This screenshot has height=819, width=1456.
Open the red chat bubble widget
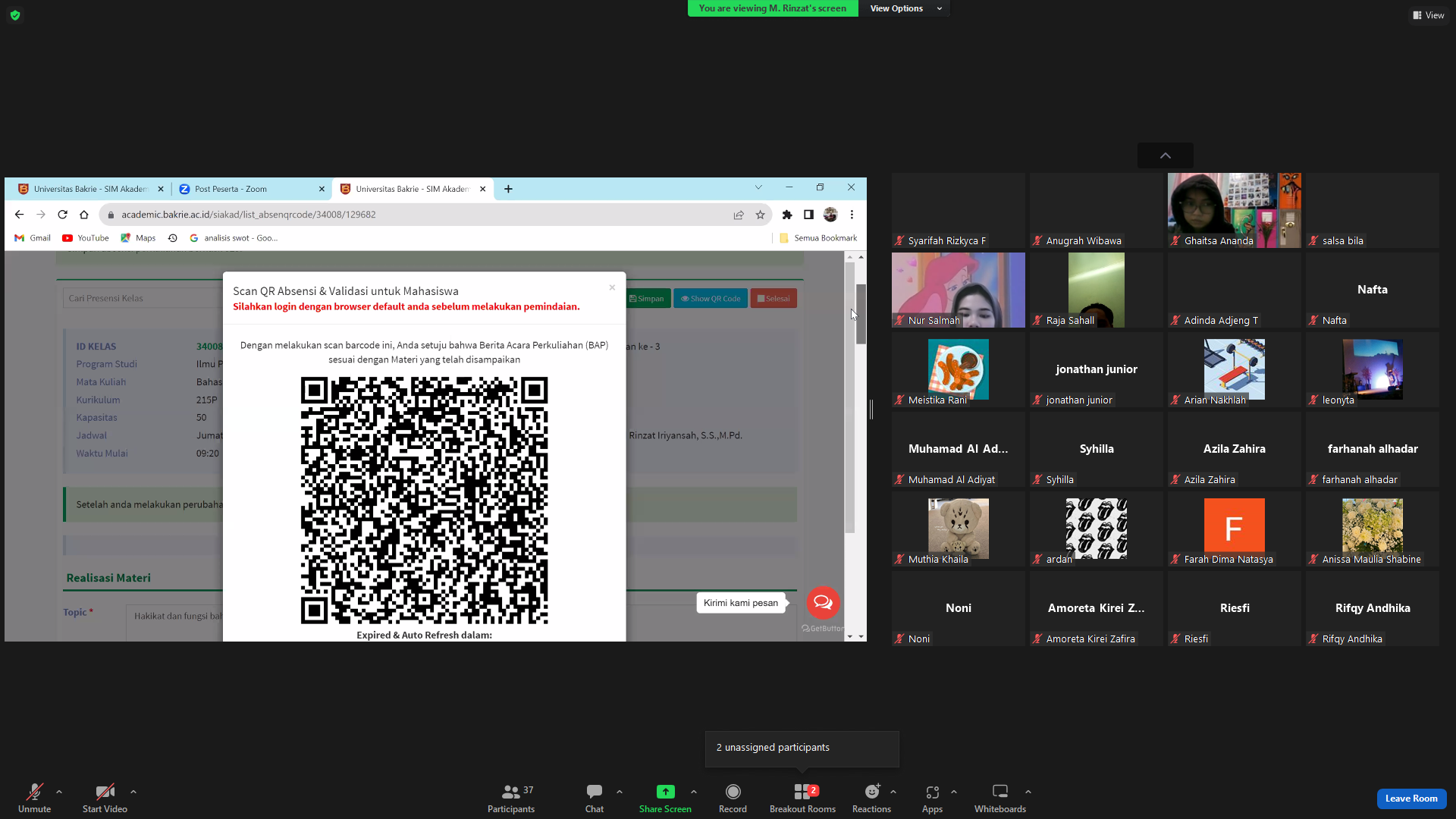[x=823, y=603]
